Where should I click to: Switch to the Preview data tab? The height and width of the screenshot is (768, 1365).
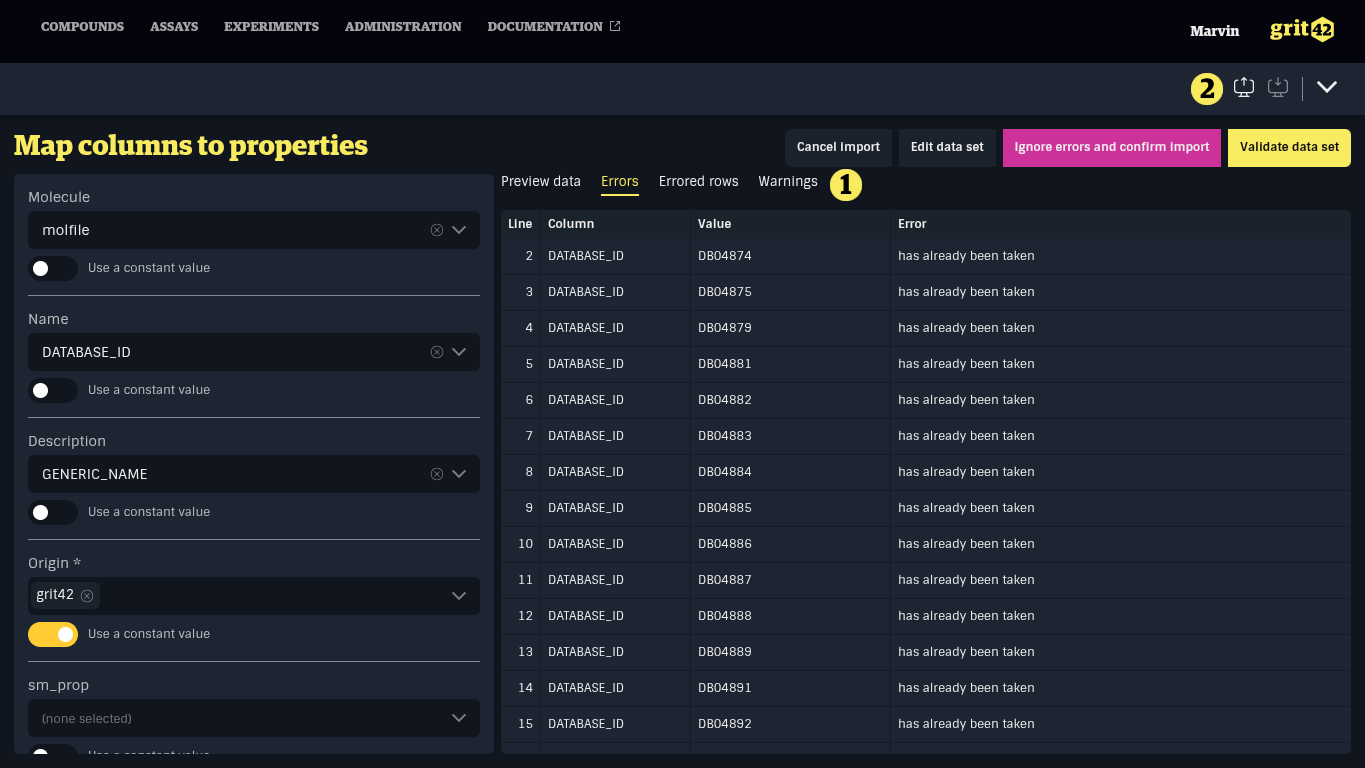point(541,181)
